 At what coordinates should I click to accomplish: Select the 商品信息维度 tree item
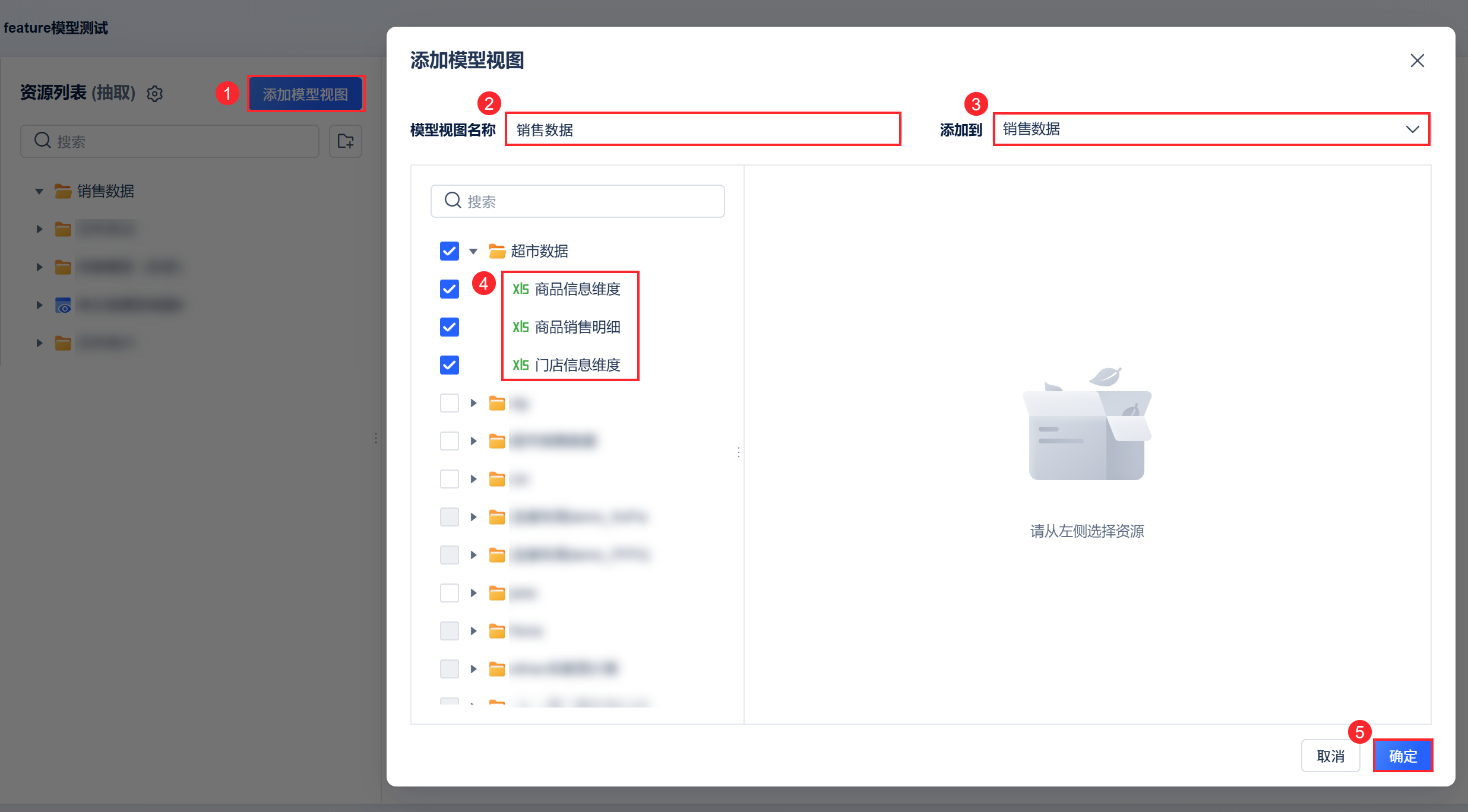pyautogui.click(x=577, y=289)
